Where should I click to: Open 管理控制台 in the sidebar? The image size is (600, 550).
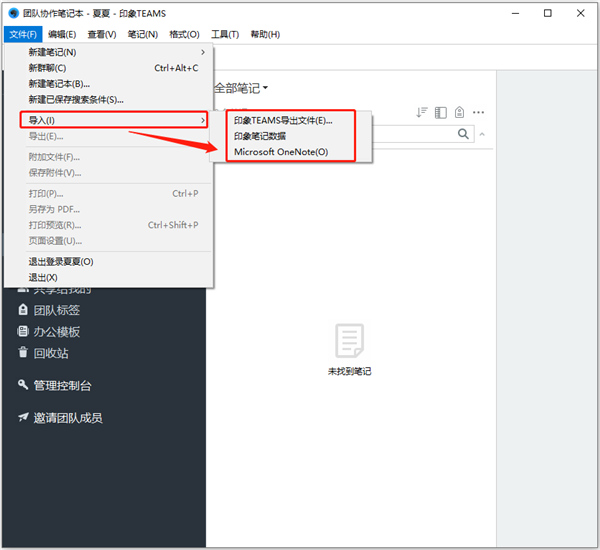coord(62,385)
